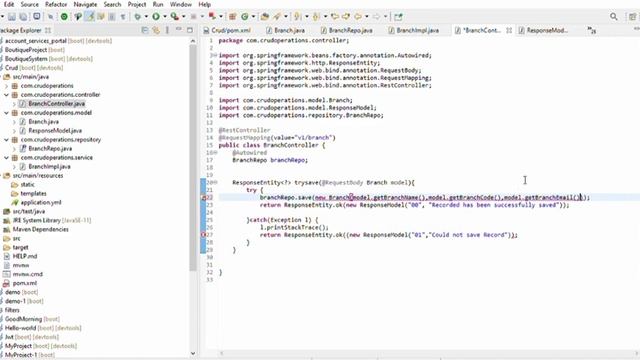
Task: Click Collapse All in the Package Explorer
Action: coord(145,30)
